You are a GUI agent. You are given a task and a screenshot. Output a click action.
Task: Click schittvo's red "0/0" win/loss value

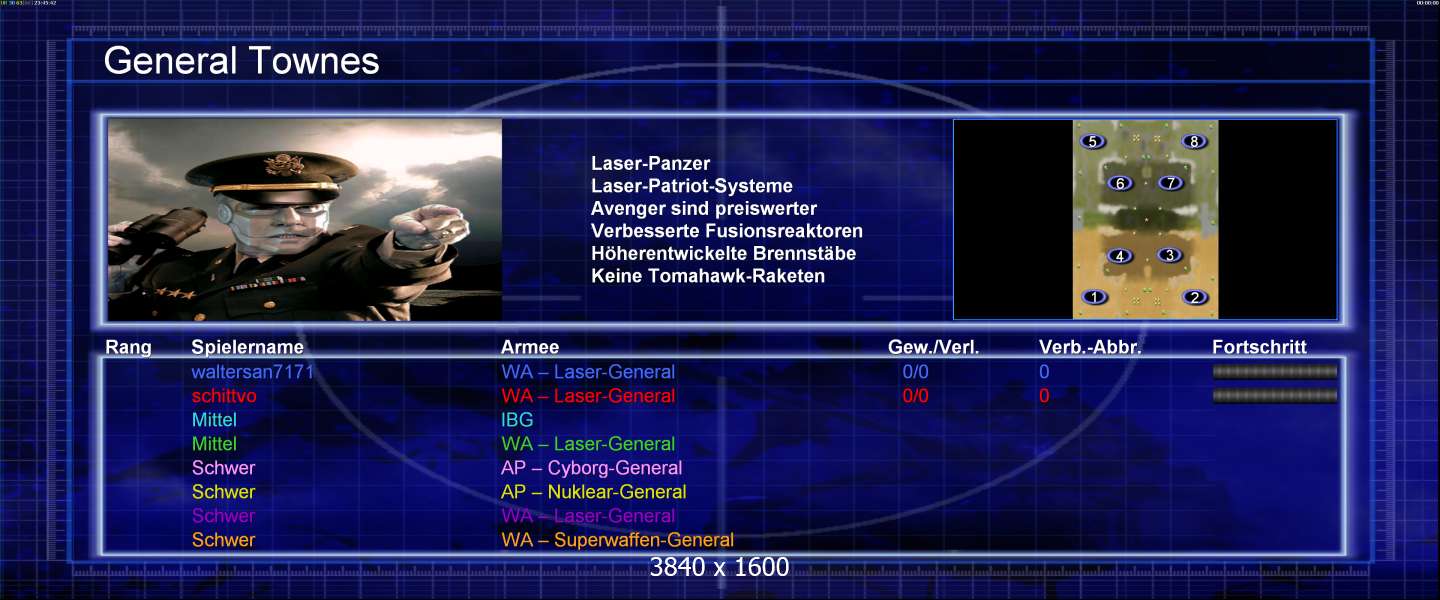(915, 396)
